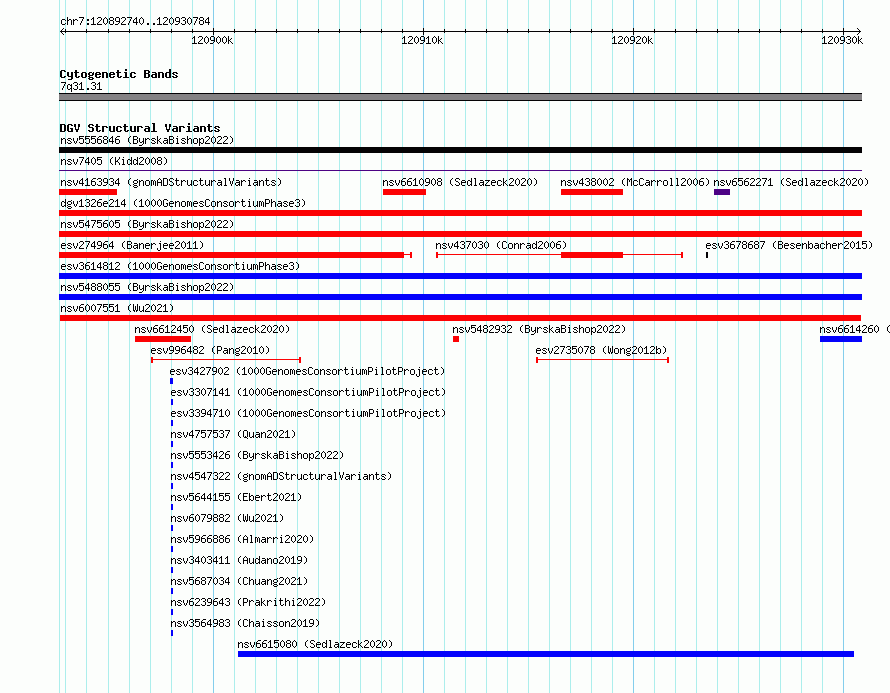Click the blue nsv6614260 variant bar
890x693 pixels.
point(841,339)
